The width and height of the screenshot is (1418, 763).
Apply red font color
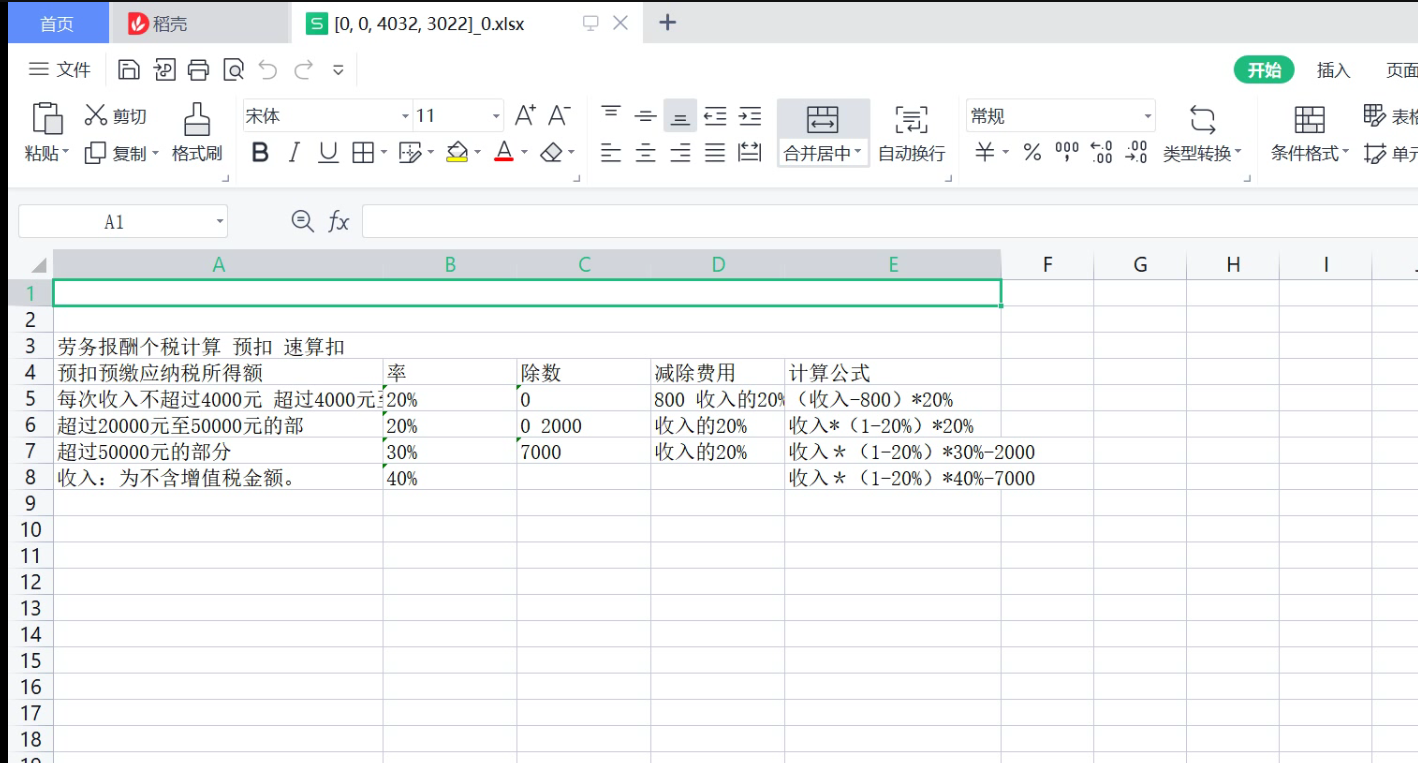(504, 152)
